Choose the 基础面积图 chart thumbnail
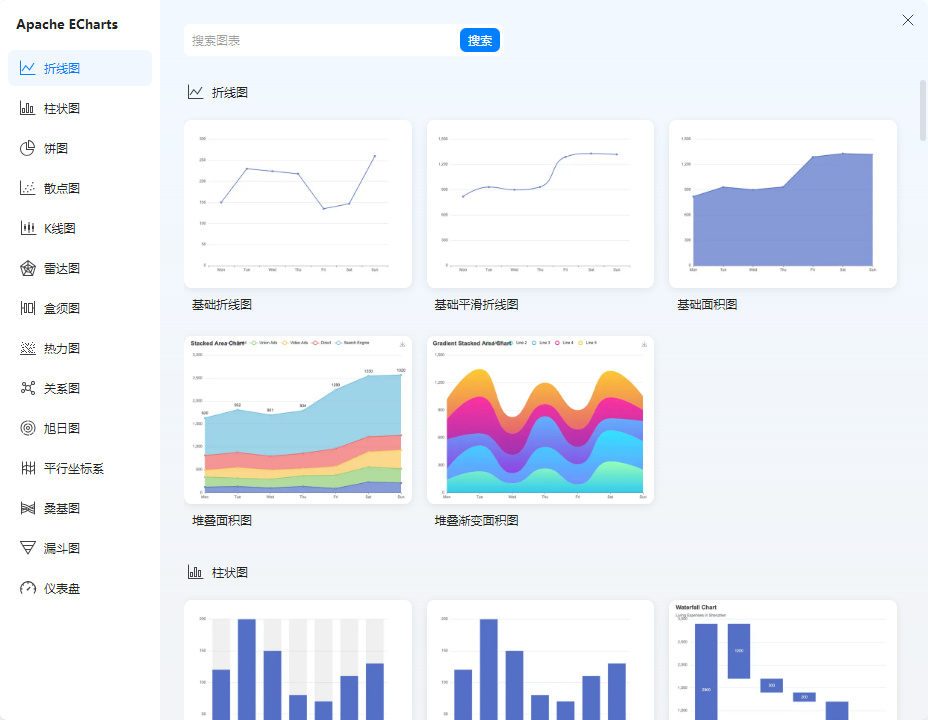 click(782, 204)
